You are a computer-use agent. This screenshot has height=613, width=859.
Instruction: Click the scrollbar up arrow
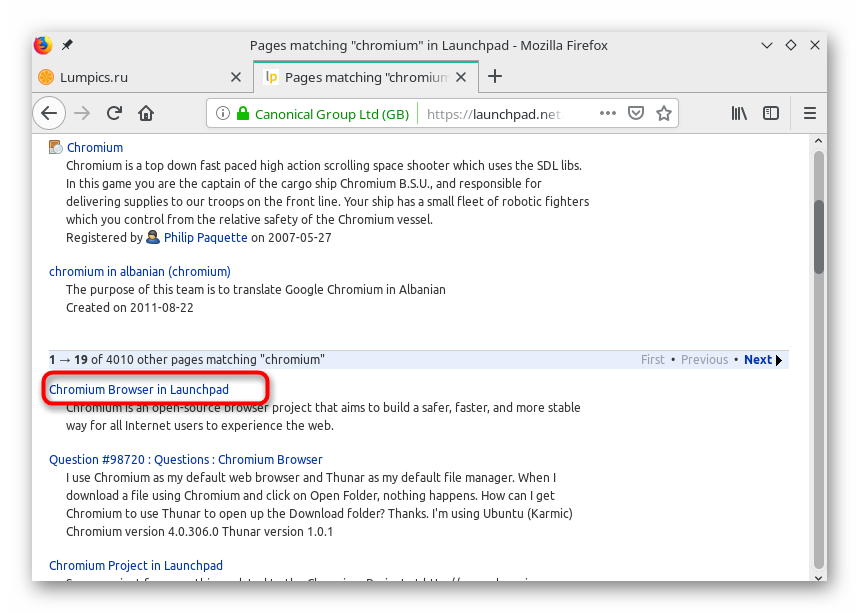coord(818,141)
